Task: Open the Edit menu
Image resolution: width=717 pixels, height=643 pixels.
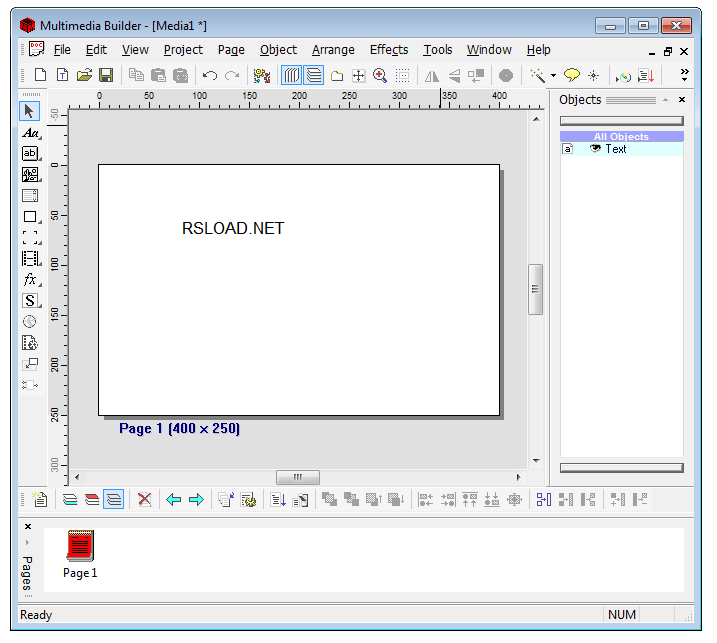Action: click(96, 49)
